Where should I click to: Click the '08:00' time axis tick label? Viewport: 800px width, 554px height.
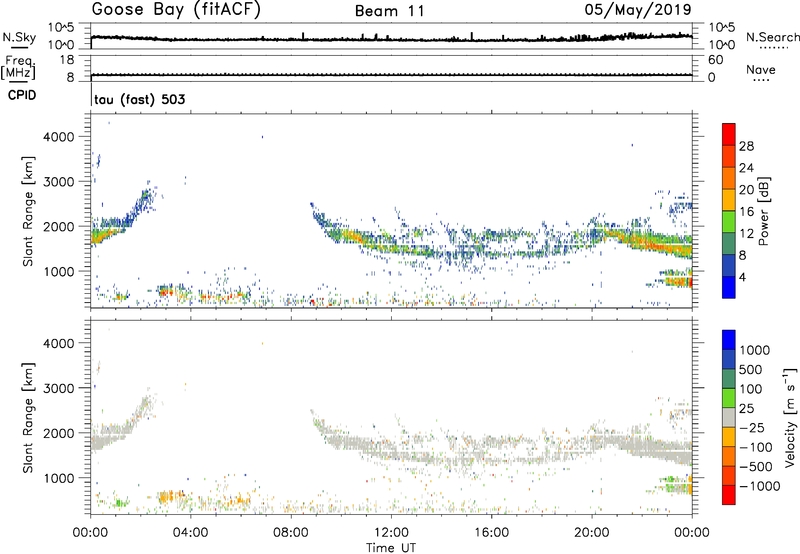tap(291, 533)
